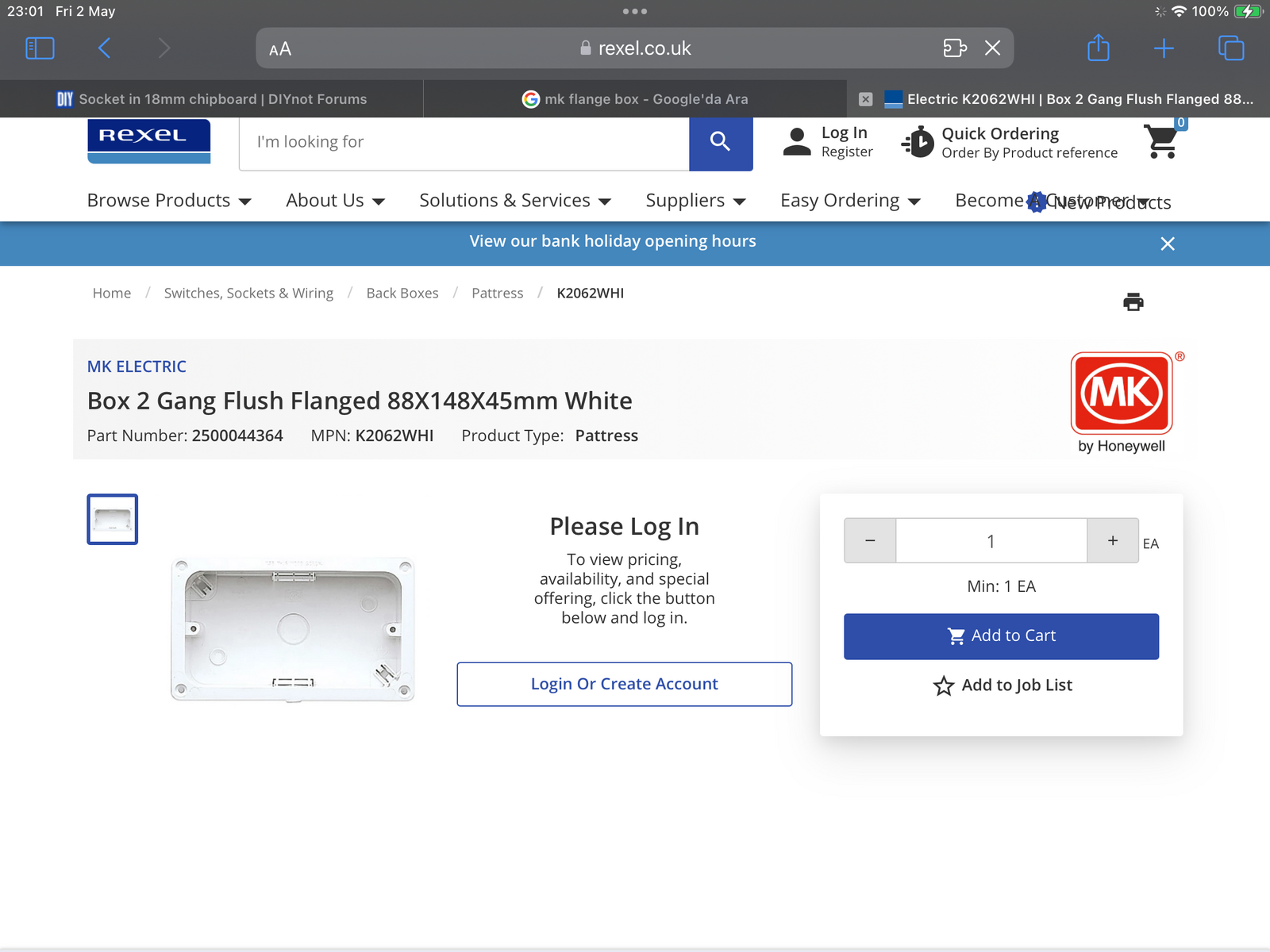Click the blue search magnifier button
1270x952 pixels.
[720, 142]
